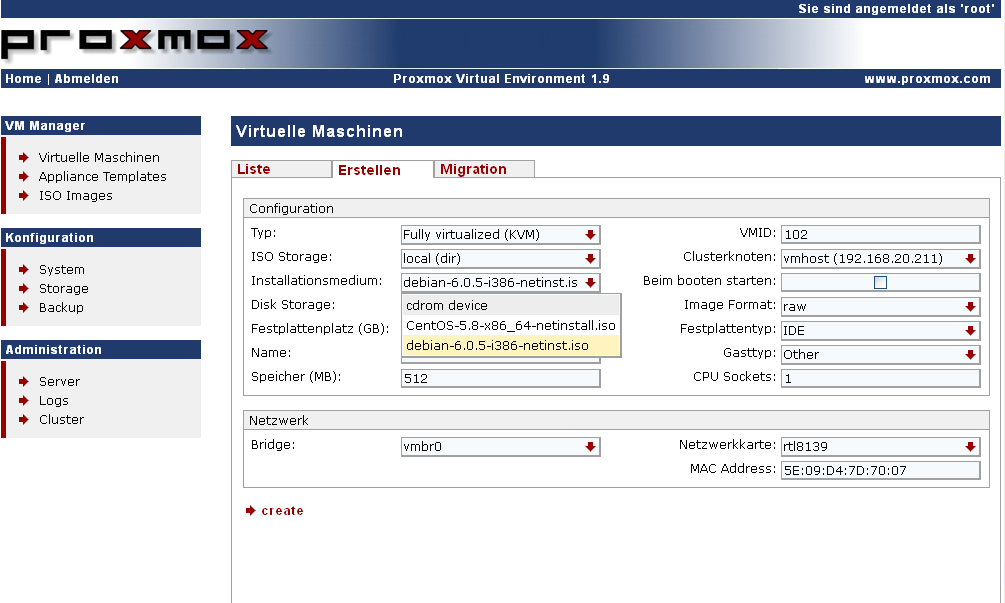Image resolution: width=1005 pixels, height=603 pixels.
Task: Open Virtuelle Maschinen in the sidebar
Action: pyautogui.click(x=99, y=158)
